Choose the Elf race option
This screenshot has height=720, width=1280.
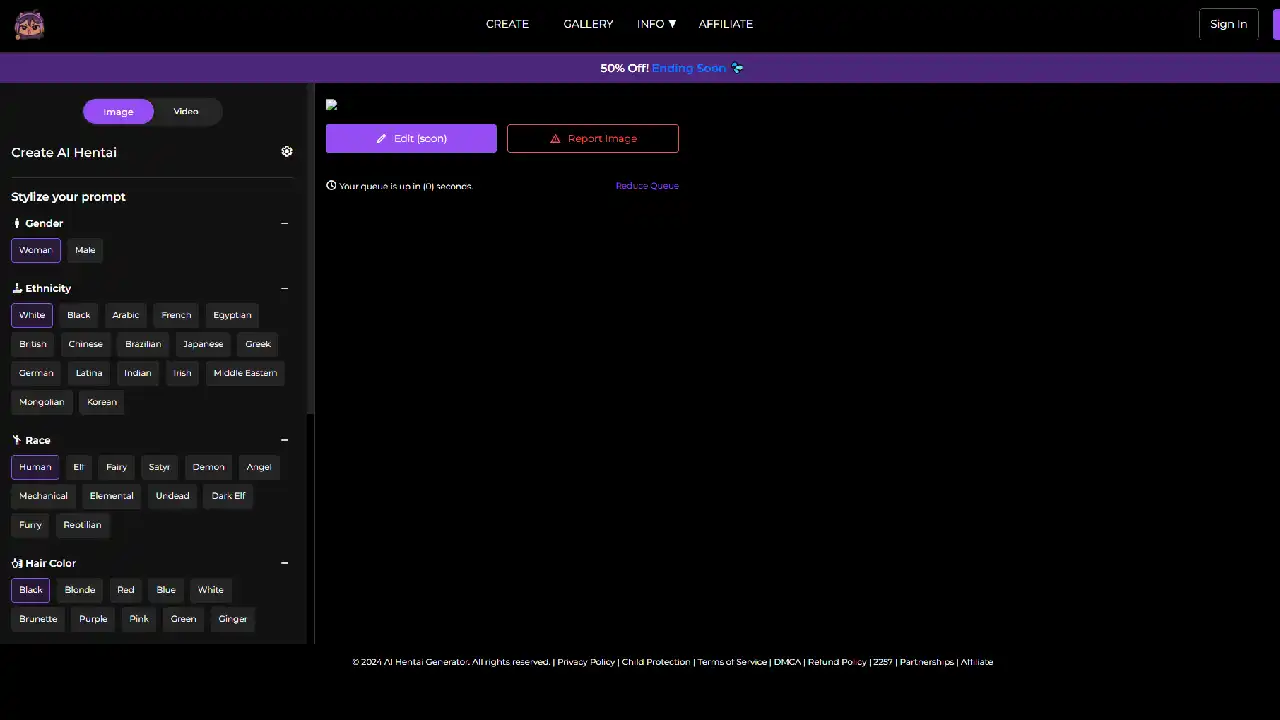pos(79,467)
